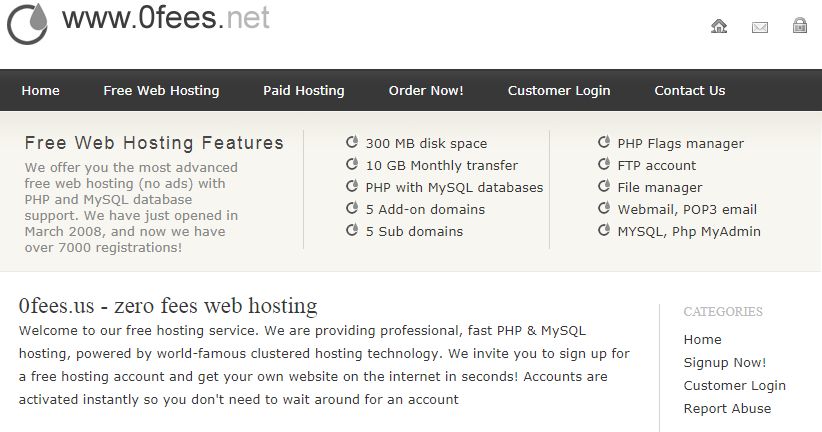Screen dimensions: 822x432
Task: Click bullet icon beside 300 MB disk space
Action: tap(352, 142)
